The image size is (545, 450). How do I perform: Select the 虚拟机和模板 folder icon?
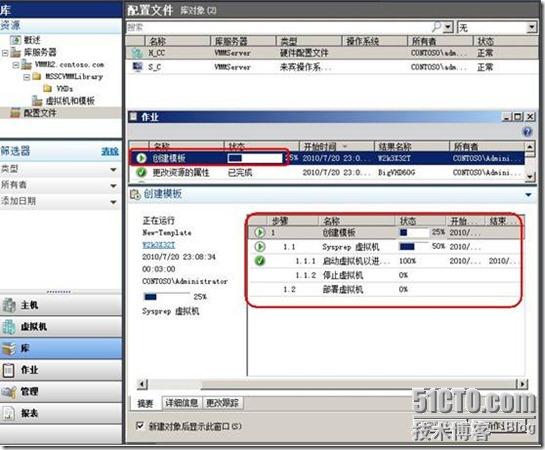pyautogui.click(x=37, y=101)
